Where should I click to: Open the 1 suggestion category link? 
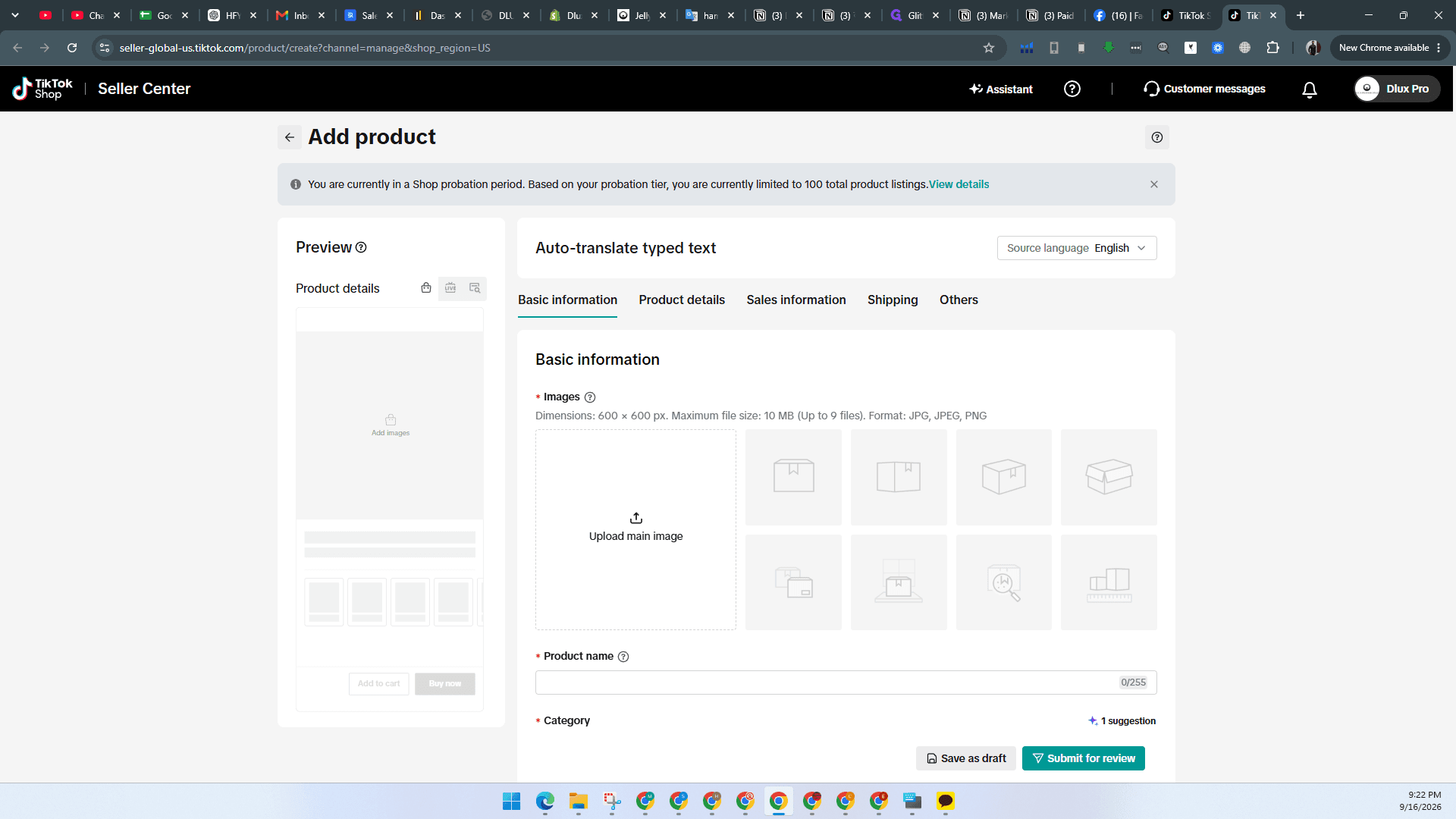tap(1122, 721)
